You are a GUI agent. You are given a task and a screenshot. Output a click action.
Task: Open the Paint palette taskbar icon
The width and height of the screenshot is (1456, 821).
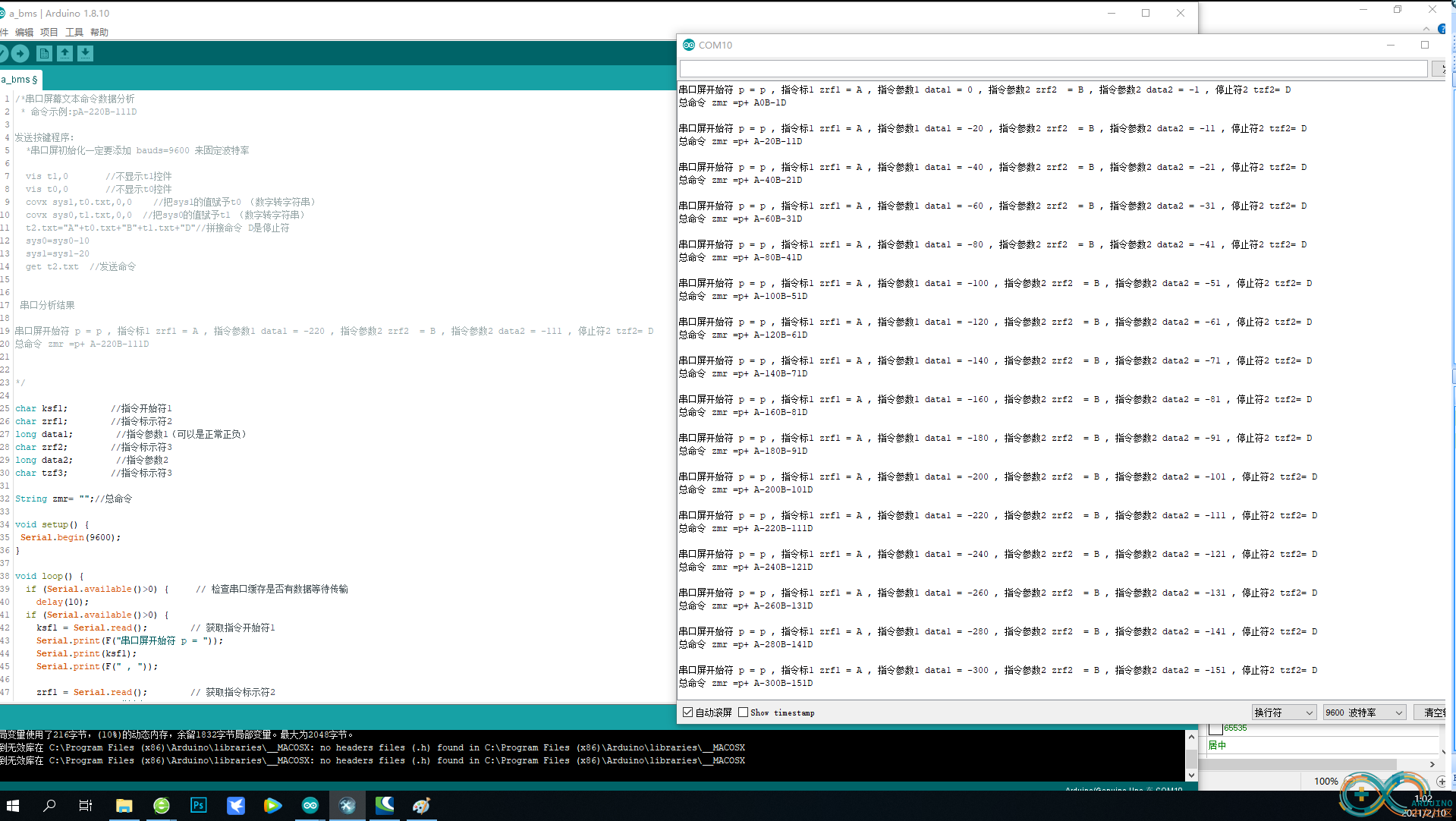coord(422,805)
